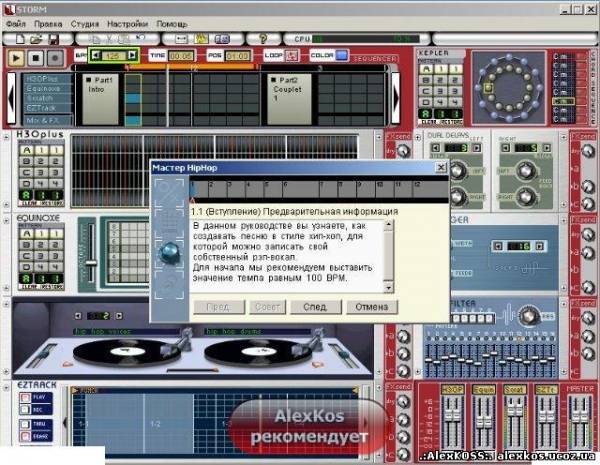Viewport: 600px width, 465px height.
Task: Click the Совет button in the wizard
Action: [x=267, y=307]
